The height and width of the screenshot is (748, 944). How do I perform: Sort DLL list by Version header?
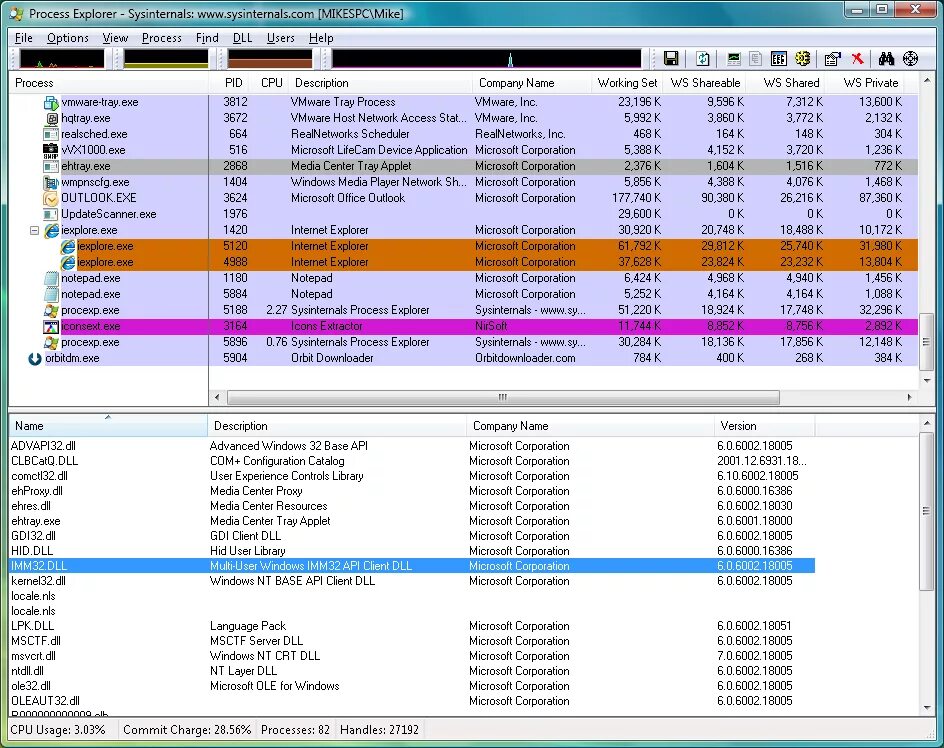765,426
